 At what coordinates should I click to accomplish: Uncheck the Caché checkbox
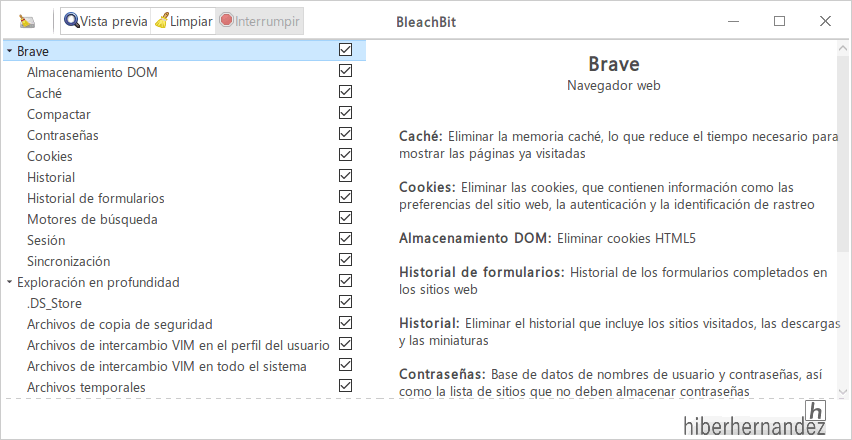[345, 92]
